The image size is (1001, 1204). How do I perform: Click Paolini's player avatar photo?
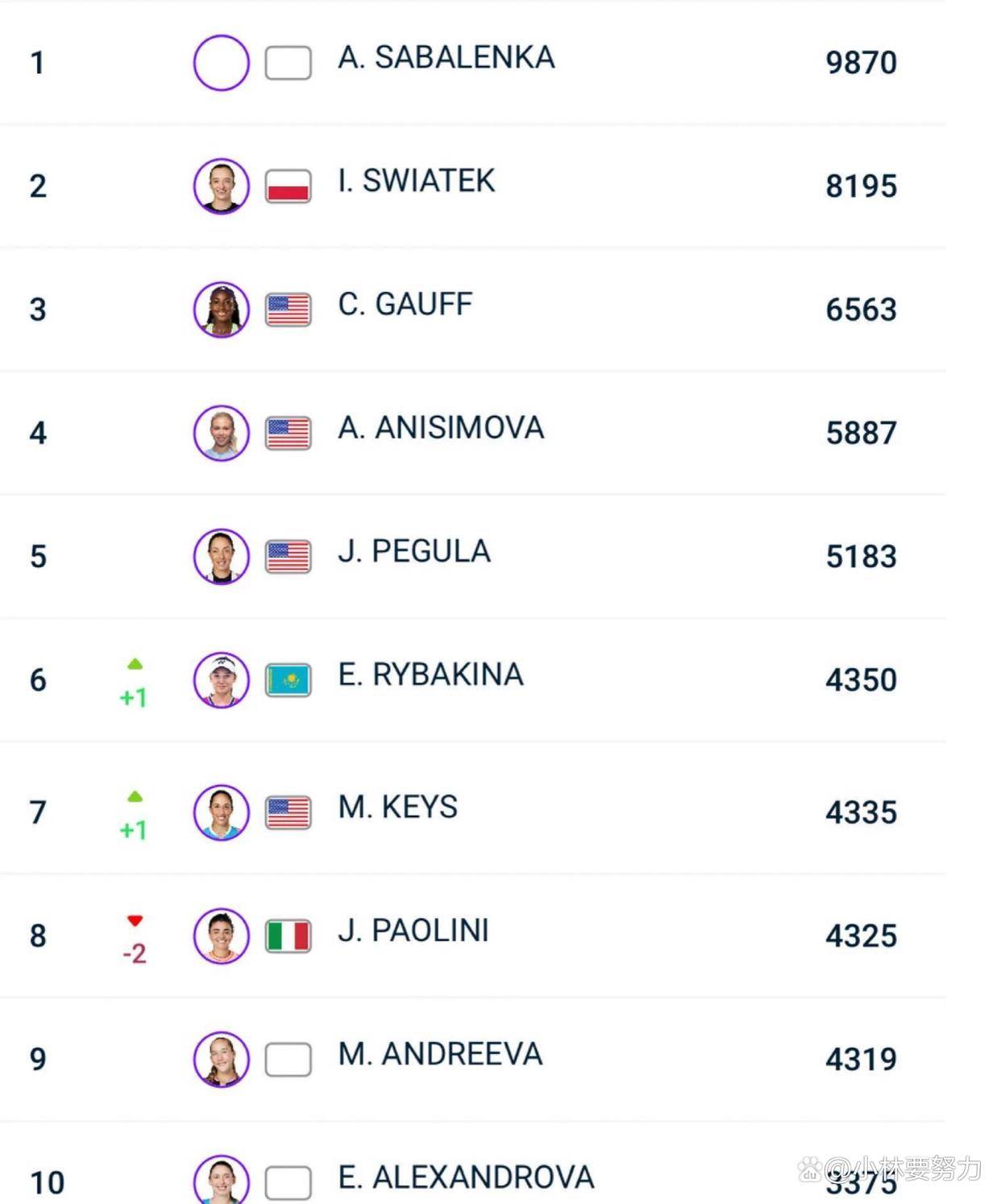tap(221, 936)
